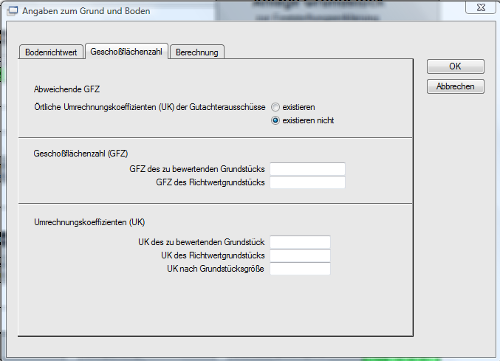Focus the UK des zu bewertenden Grundstück field
500x361 pixels.
[300, 242]
